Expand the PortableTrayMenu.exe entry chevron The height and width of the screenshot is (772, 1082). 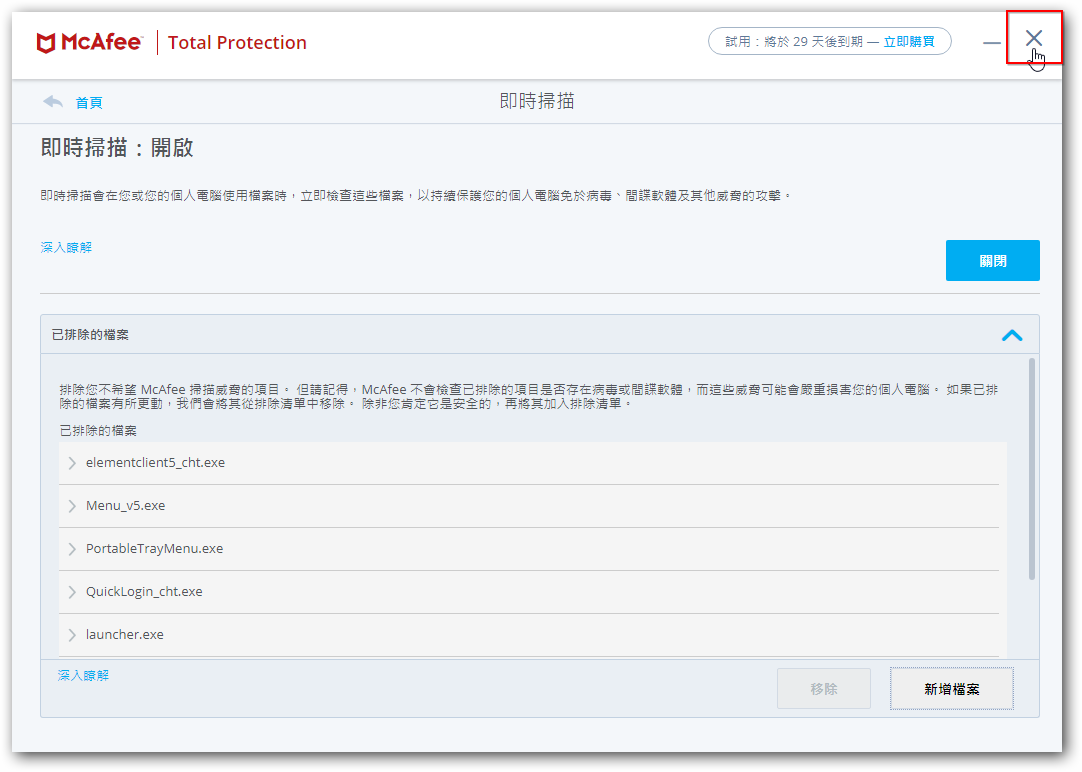[72, 549]
